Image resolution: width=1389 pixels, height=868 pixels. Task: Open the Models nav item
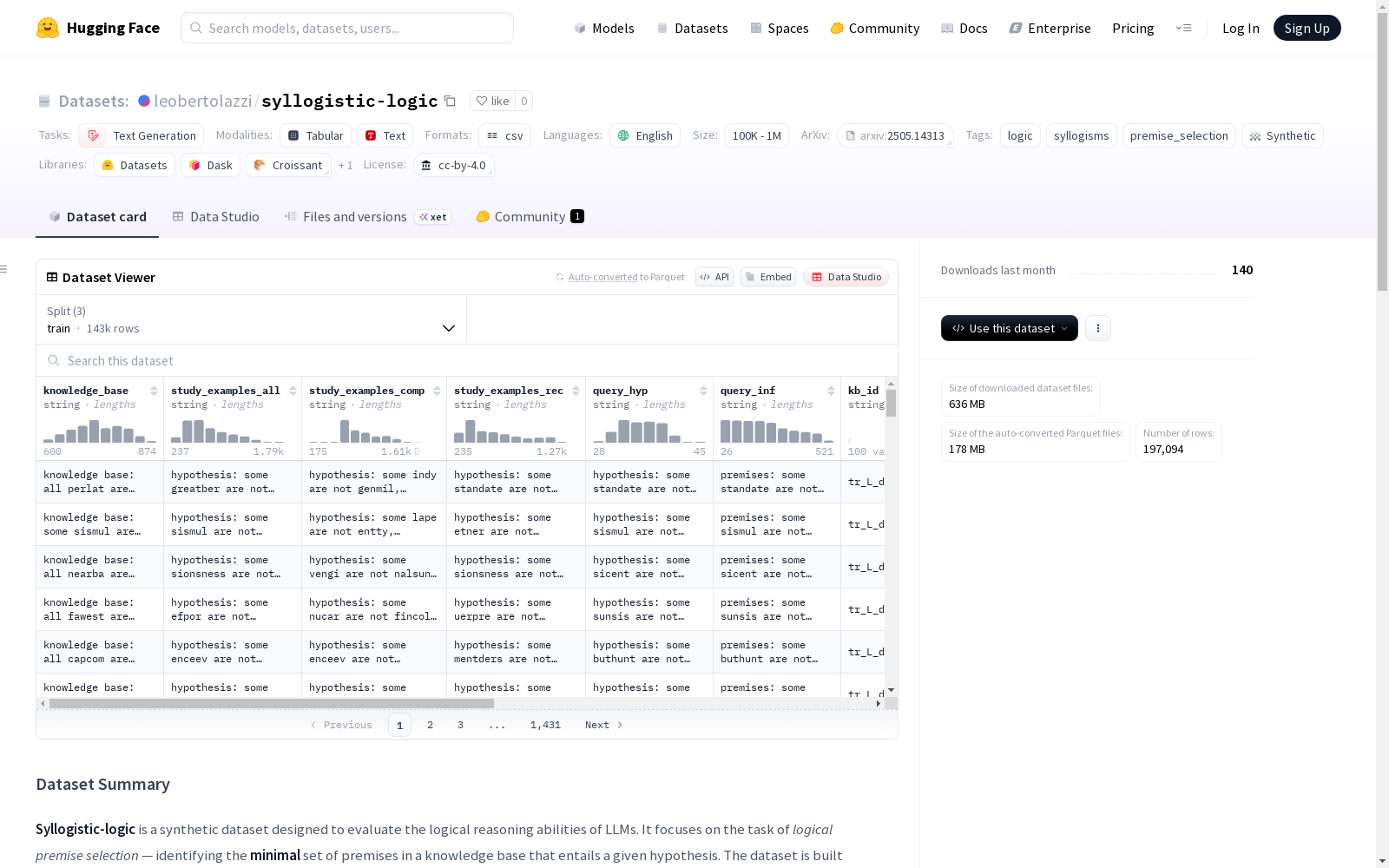click(x=604, y=28)
